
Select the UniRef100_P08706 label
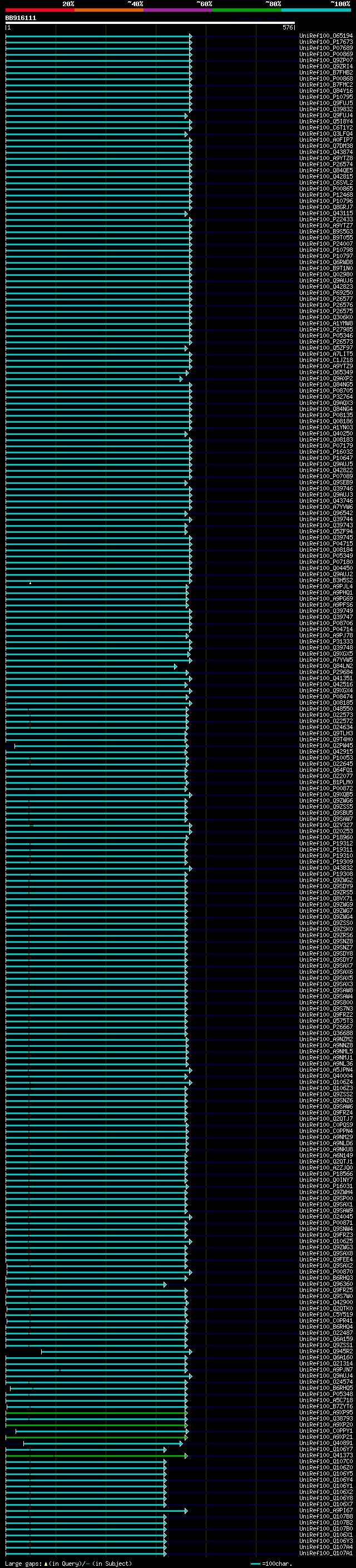click(x=326, y=624)
